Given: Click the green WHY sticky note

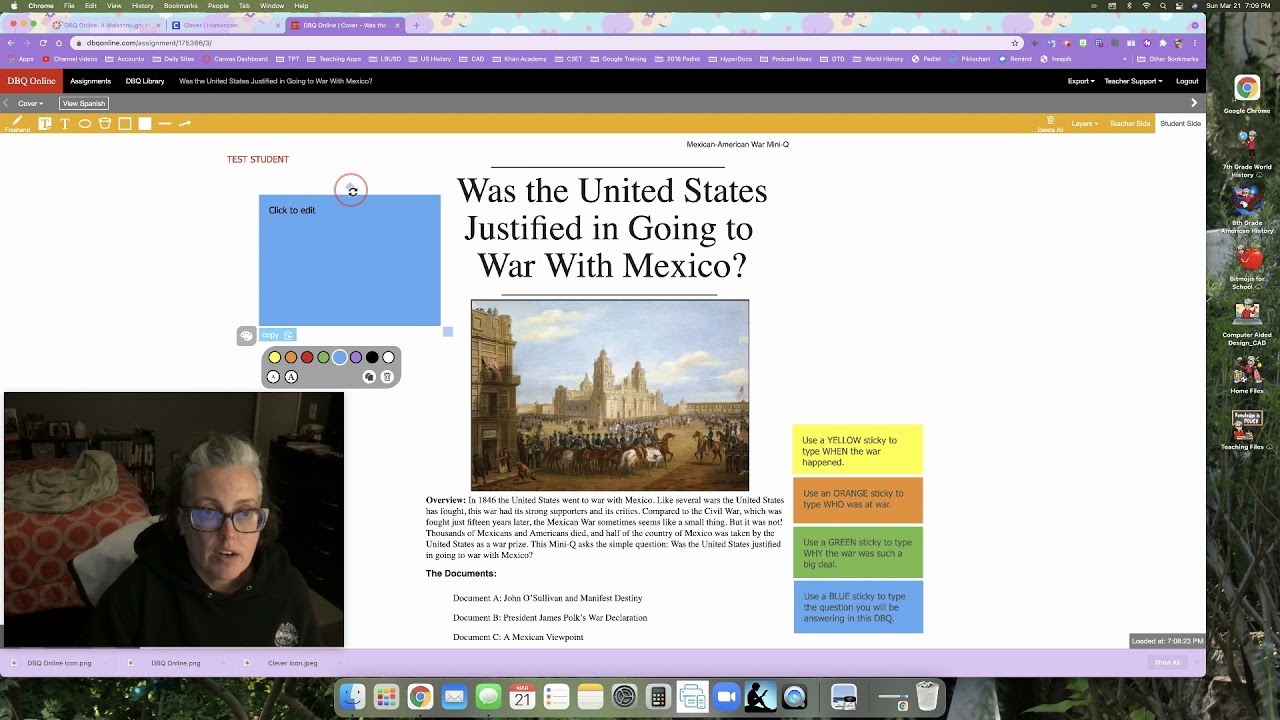Looking at the screenshot, I should point(858,553).
